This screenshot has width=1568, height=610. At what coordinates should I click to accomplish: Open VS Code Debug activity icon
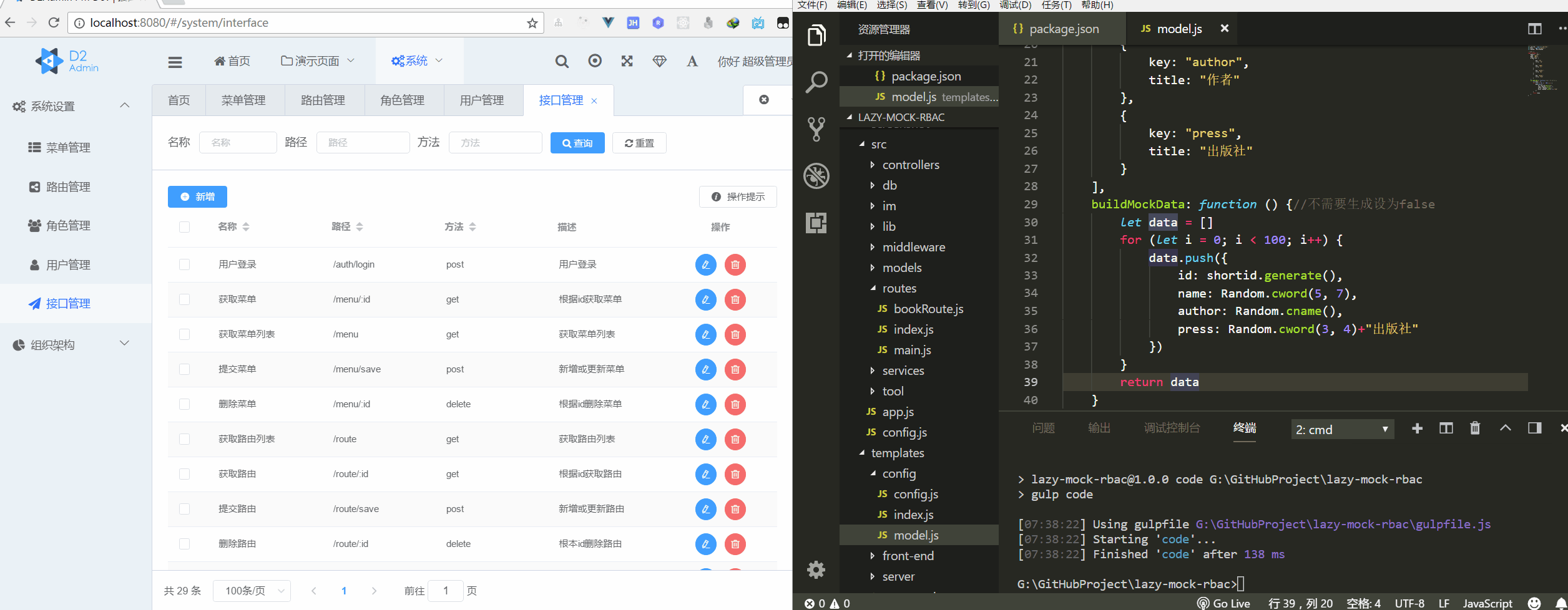pos(816,176)
